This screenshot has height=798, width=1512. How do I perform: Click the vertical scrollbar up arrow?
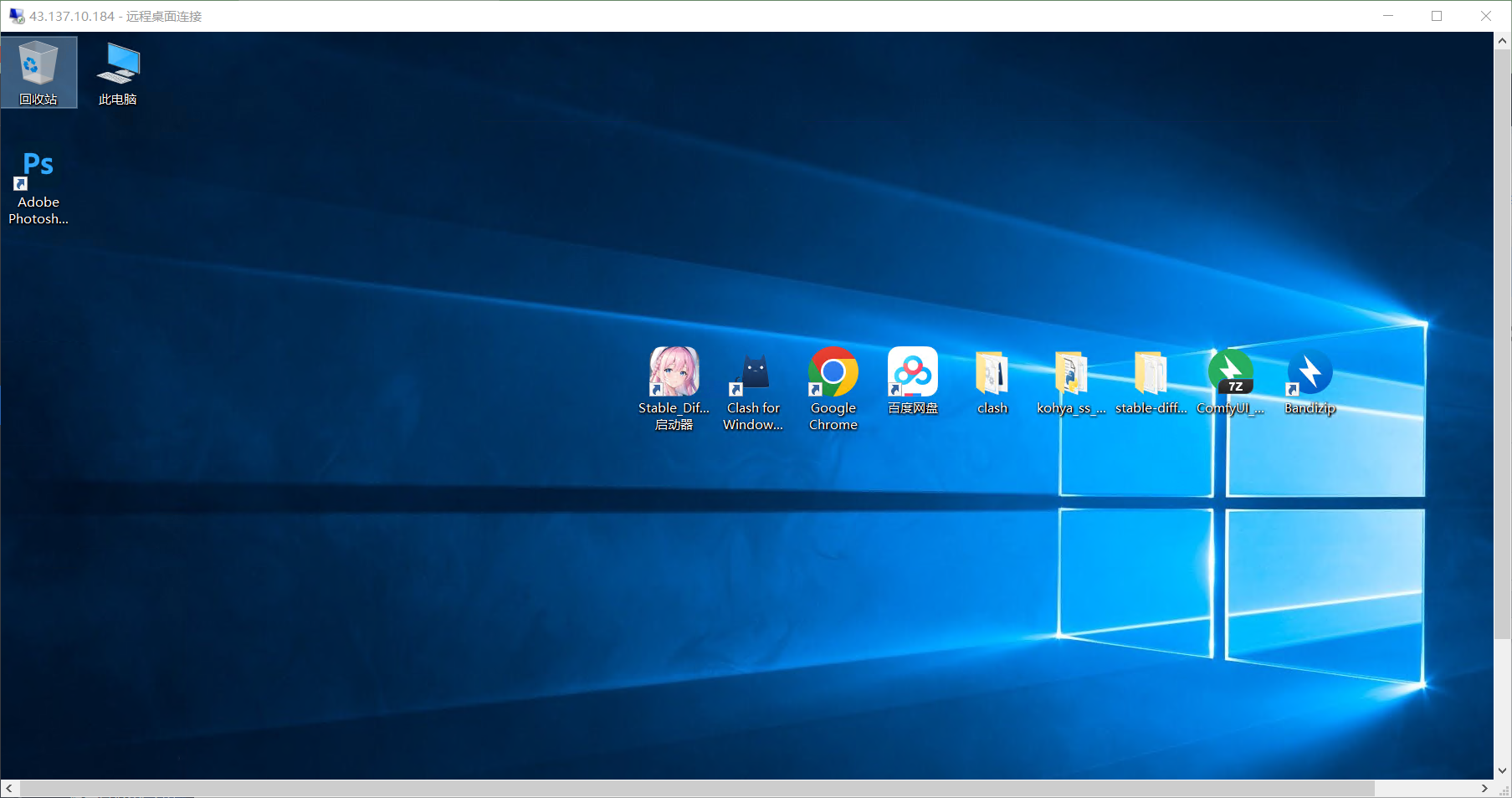coord(1503,40)
